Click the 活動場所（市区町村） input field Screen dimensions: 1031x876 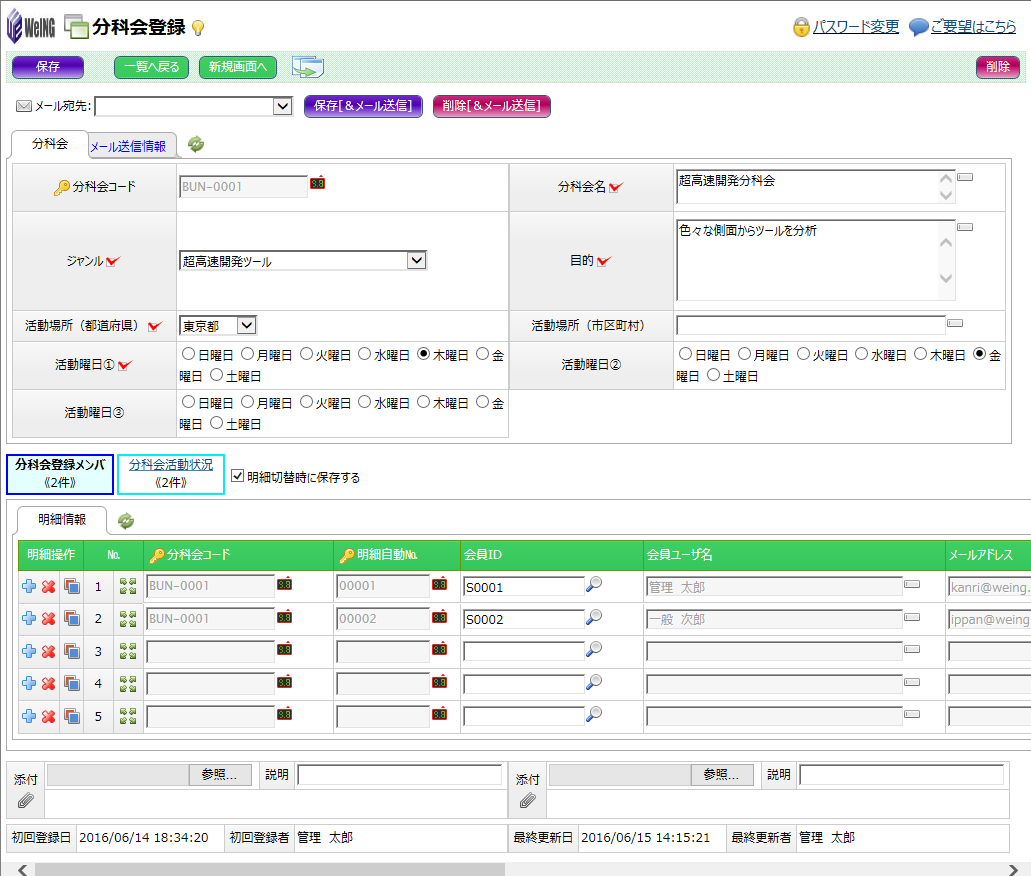click(810, 325)
